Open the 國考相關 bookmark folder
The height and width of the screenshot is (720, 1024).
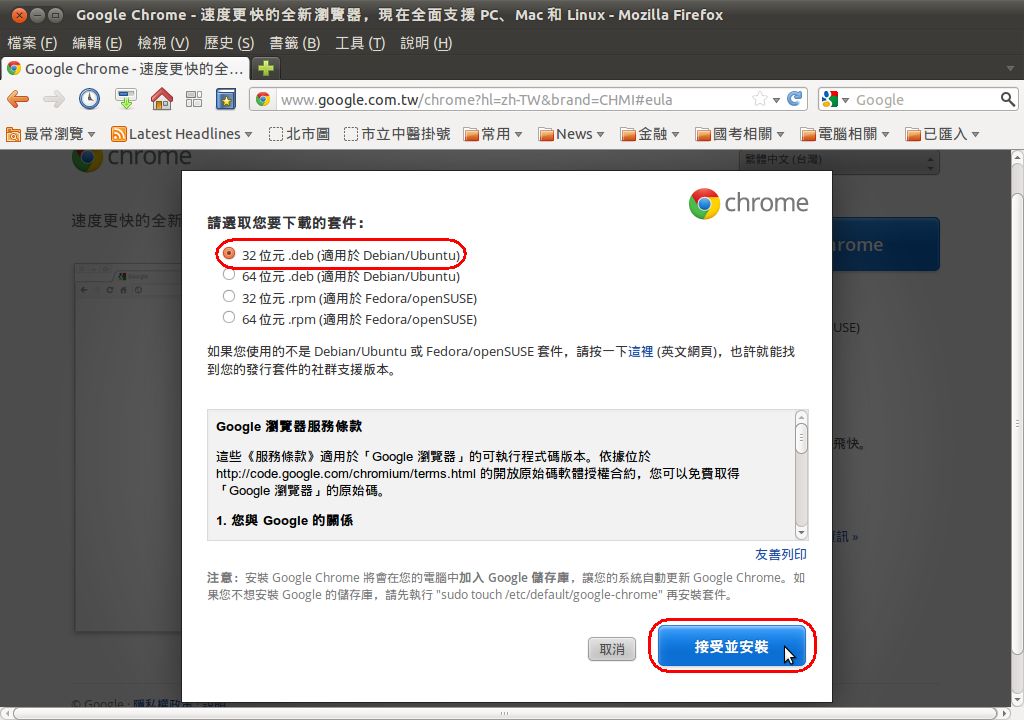[x=739, y=134]
